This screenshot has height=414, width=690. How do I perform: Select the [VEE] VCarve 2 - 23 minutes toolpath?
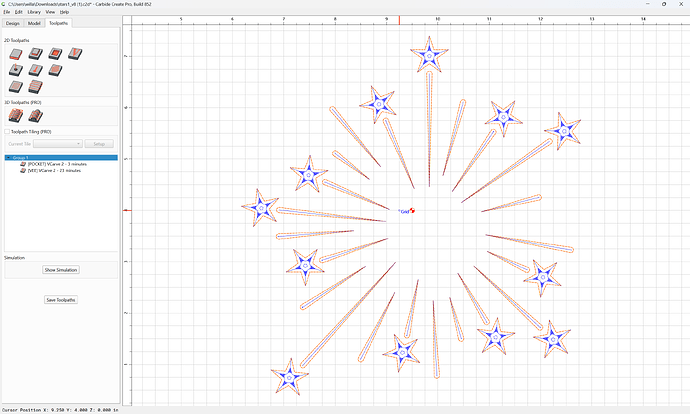(x=54, y=170)
